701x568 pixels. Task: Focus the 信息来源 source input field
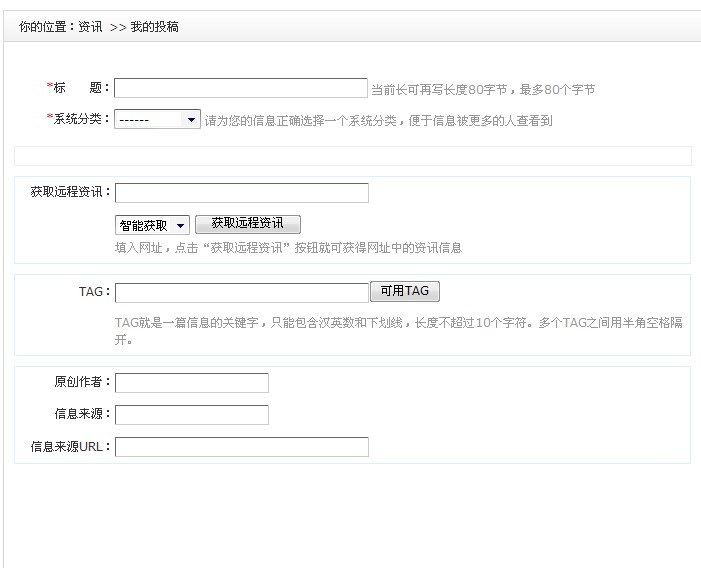coord(192,415)
